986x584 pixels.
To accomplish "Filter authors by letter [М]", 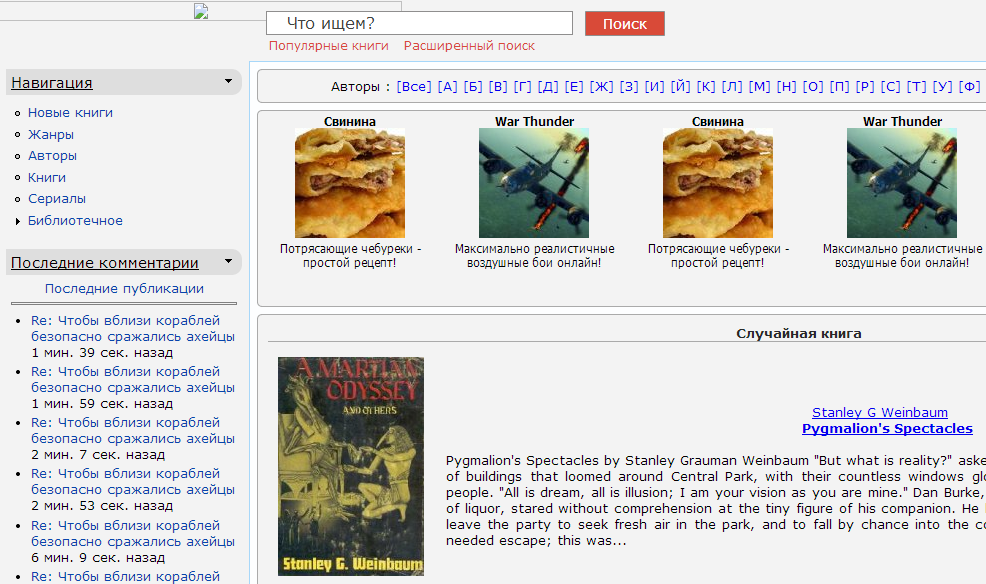I will coord(759,87).
